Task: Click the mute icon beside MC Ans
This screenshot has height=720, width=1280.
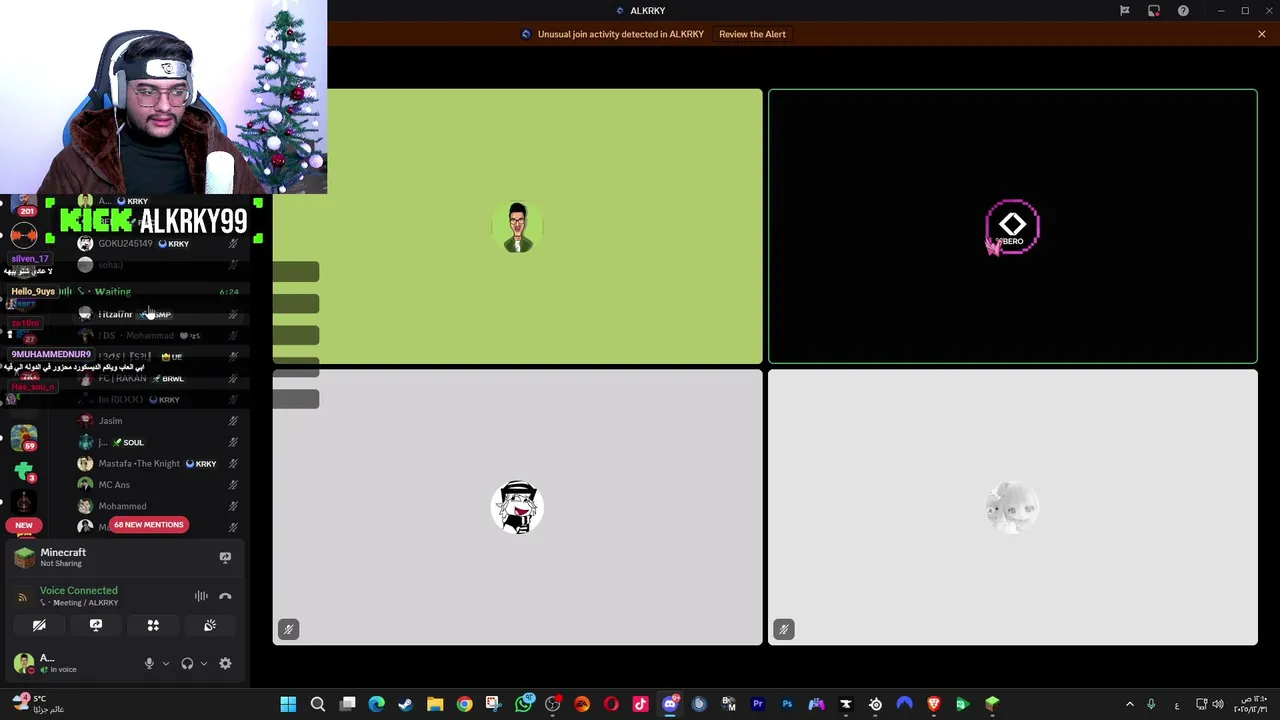Action: (233, 485)
